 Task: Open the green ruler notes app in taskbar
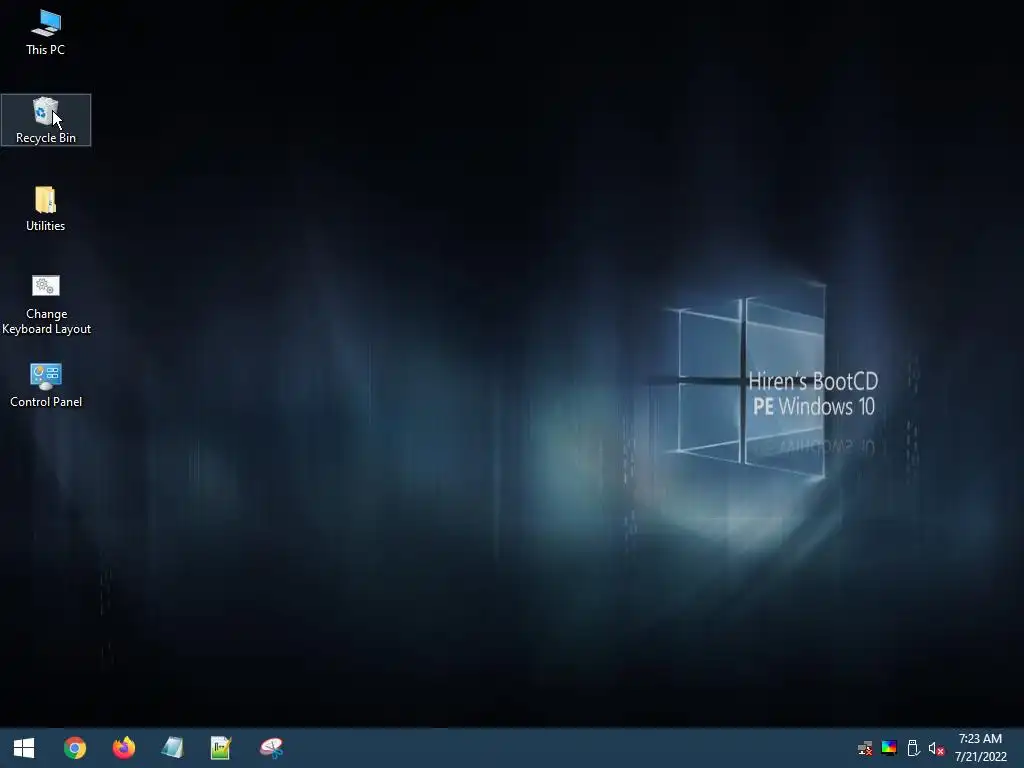[x=221, y=748]
